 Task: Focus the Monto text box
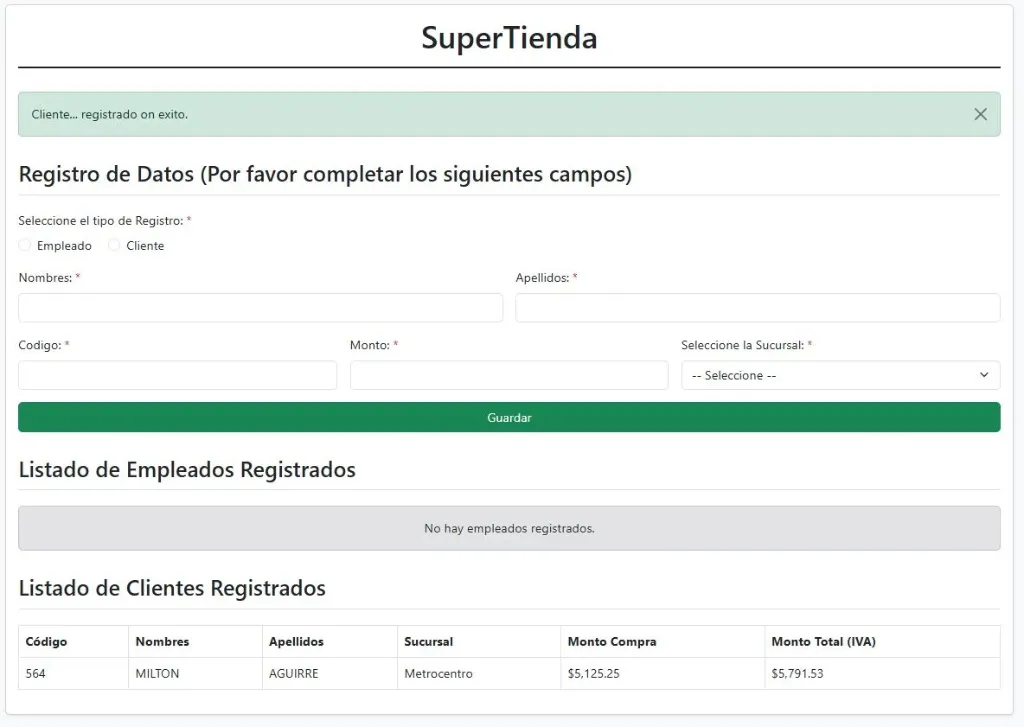point(508,375)
